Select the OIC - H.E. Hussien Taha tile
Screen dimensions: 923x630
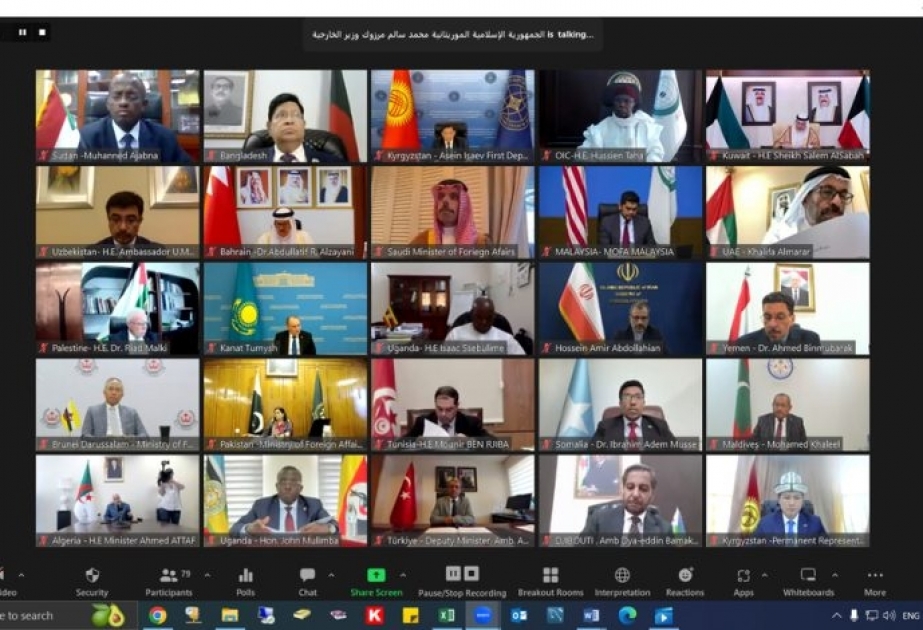[620, 116]
